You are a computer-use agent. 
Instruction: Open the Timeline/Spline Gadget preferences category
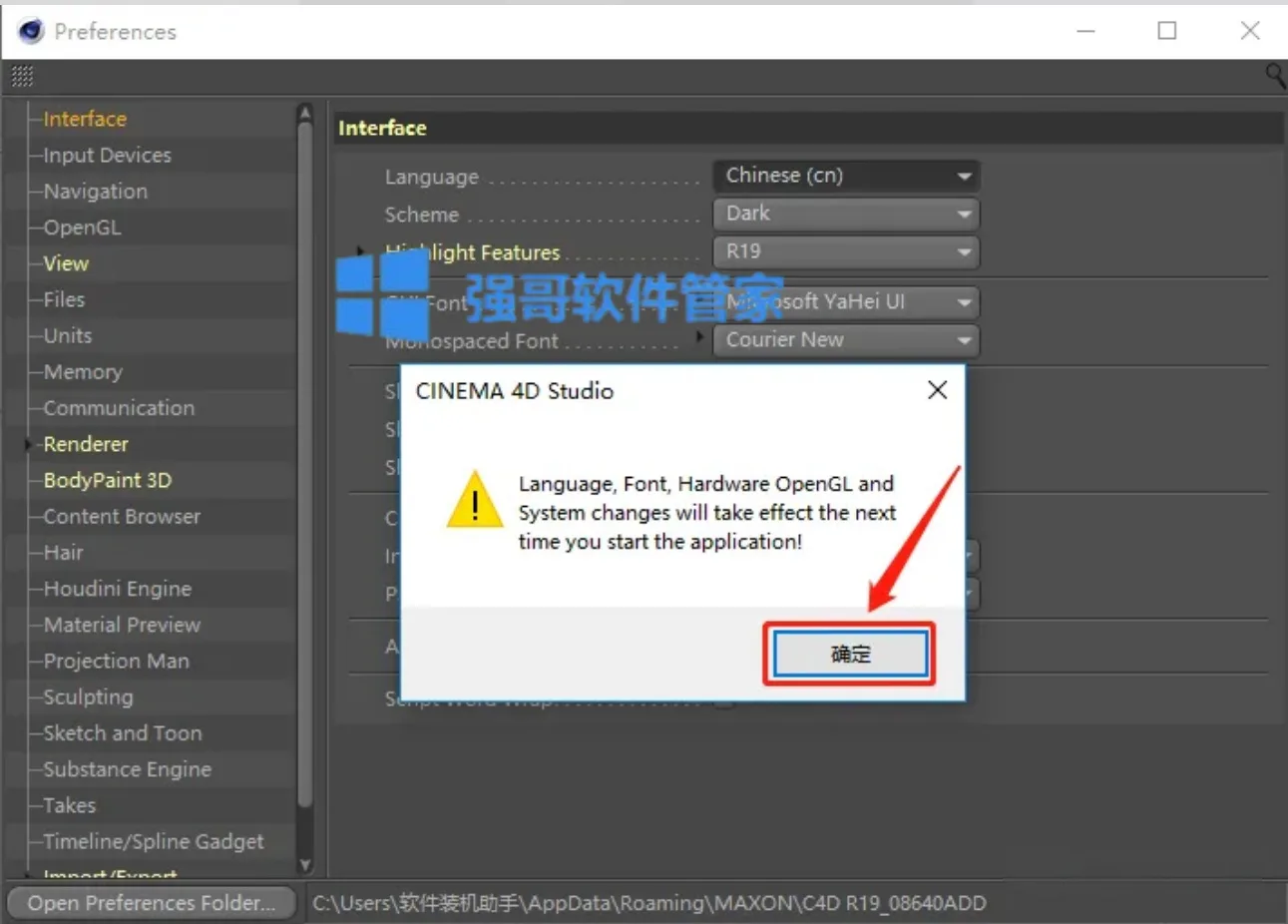coord(153,841)
